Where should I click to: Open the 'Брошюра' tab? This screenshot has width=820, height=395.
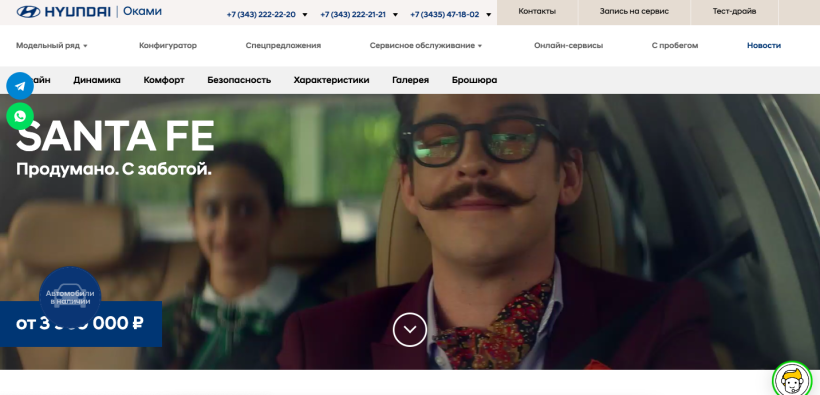(474, 80)
